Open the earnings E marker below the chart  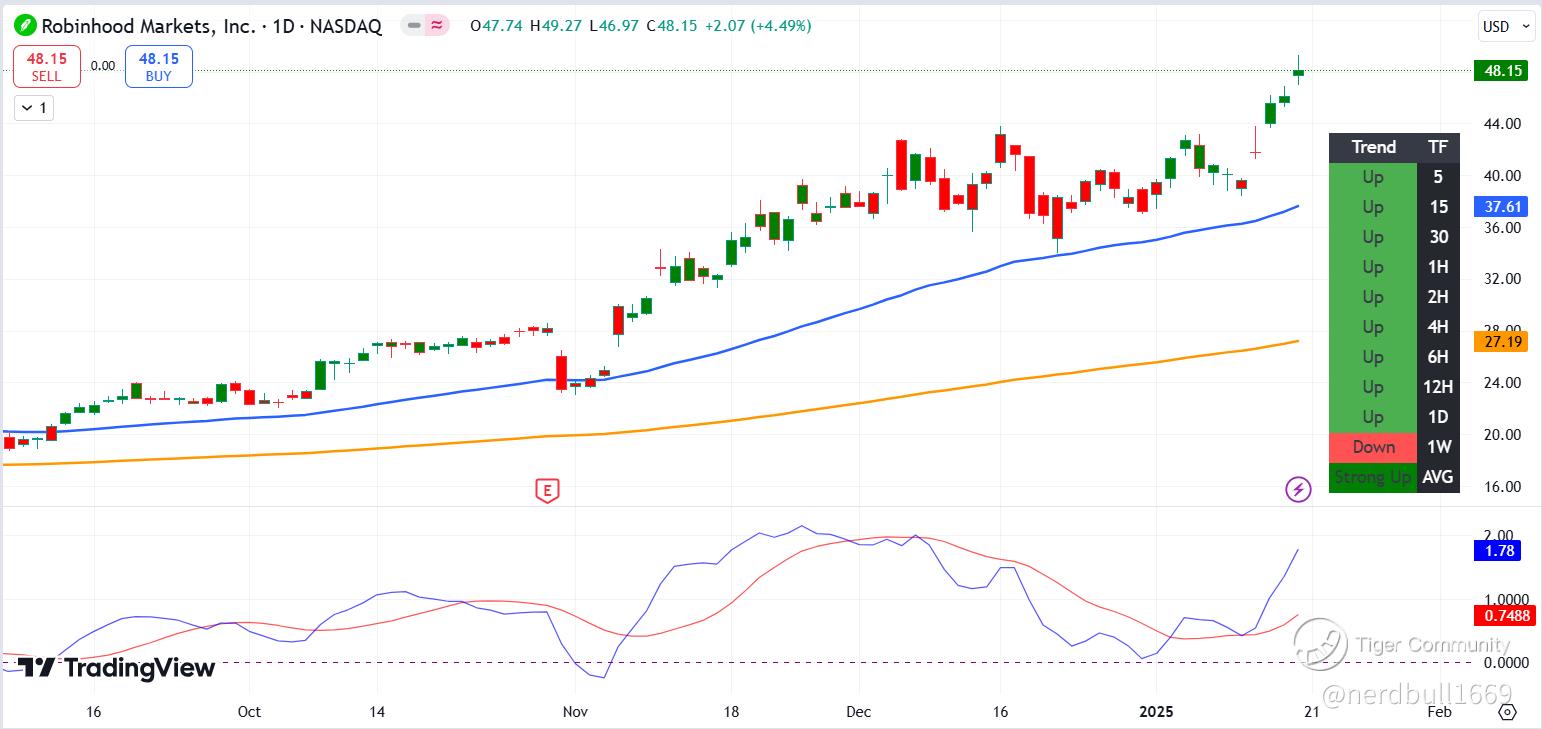coord(546,489)
